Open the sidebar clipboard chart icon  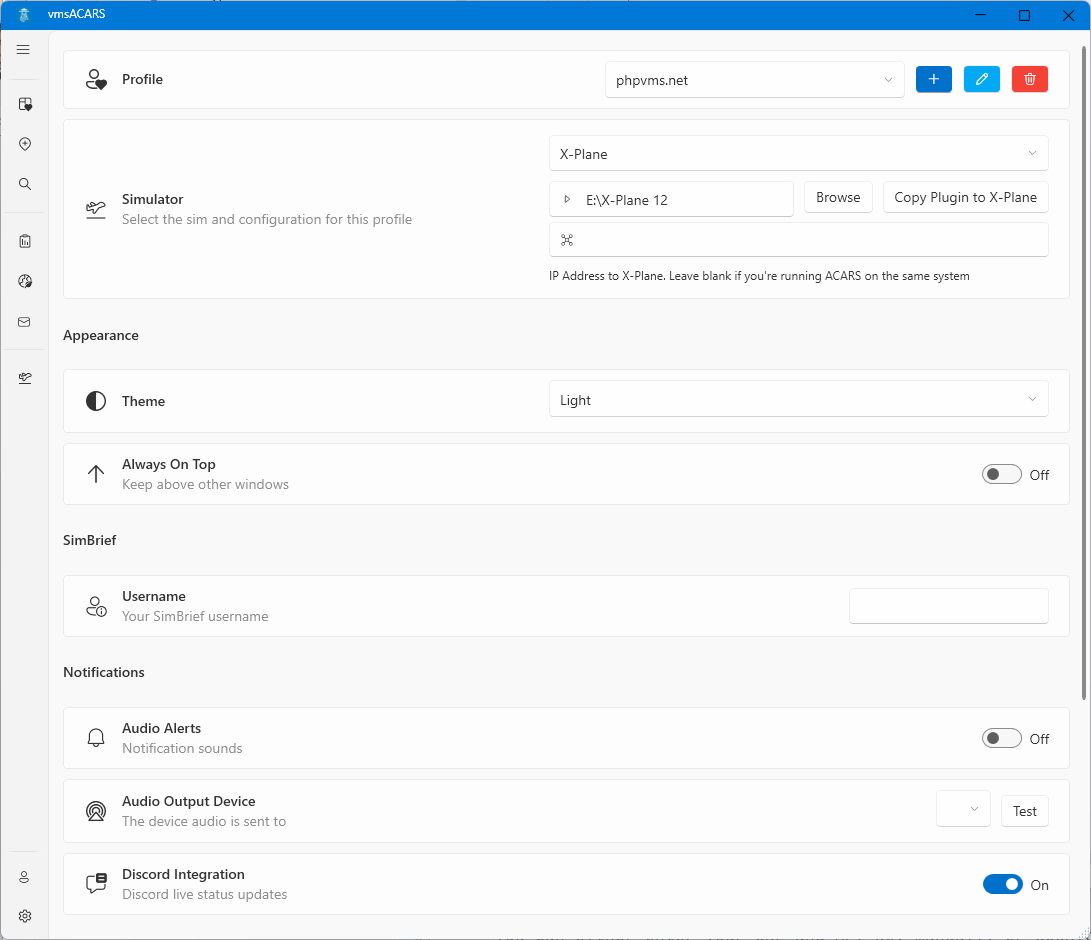[x=25, y=241]
